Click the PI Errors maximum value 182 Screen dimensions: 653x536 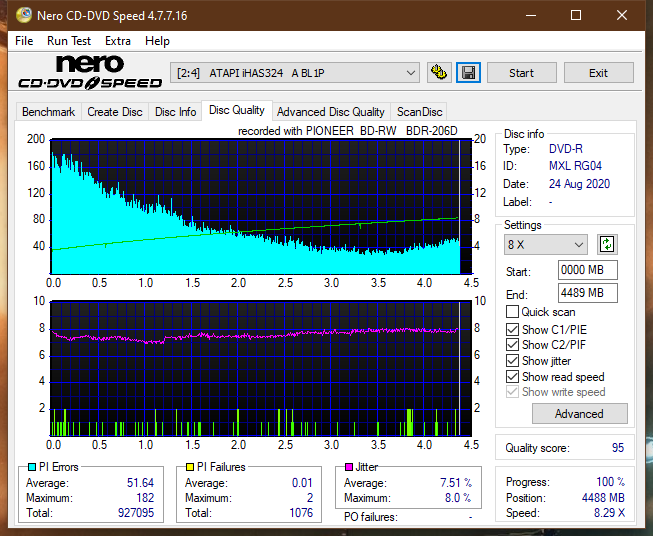145,498
